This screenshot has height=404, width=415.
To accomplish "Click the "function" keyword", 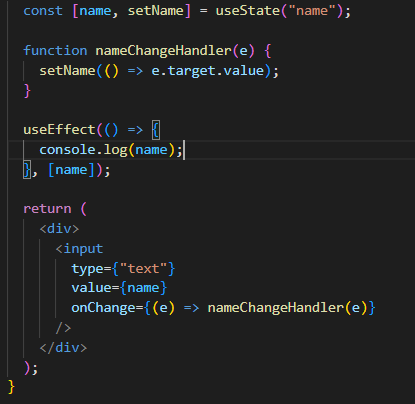I will [55, 51].
